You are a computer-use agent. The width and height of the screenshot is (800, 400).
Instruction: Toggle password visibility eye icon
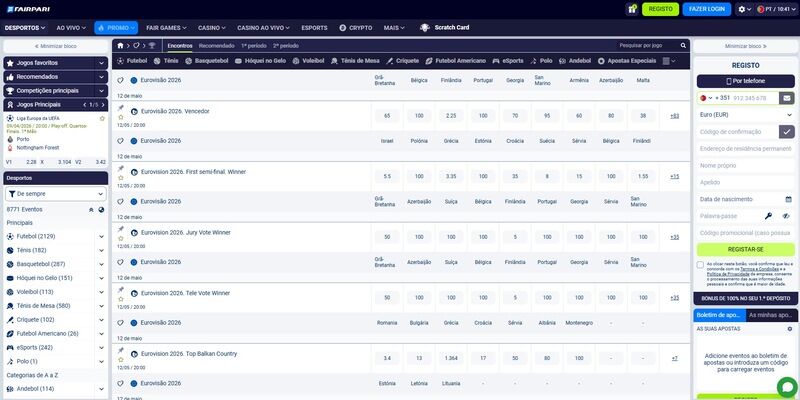(x=786, y=216)
